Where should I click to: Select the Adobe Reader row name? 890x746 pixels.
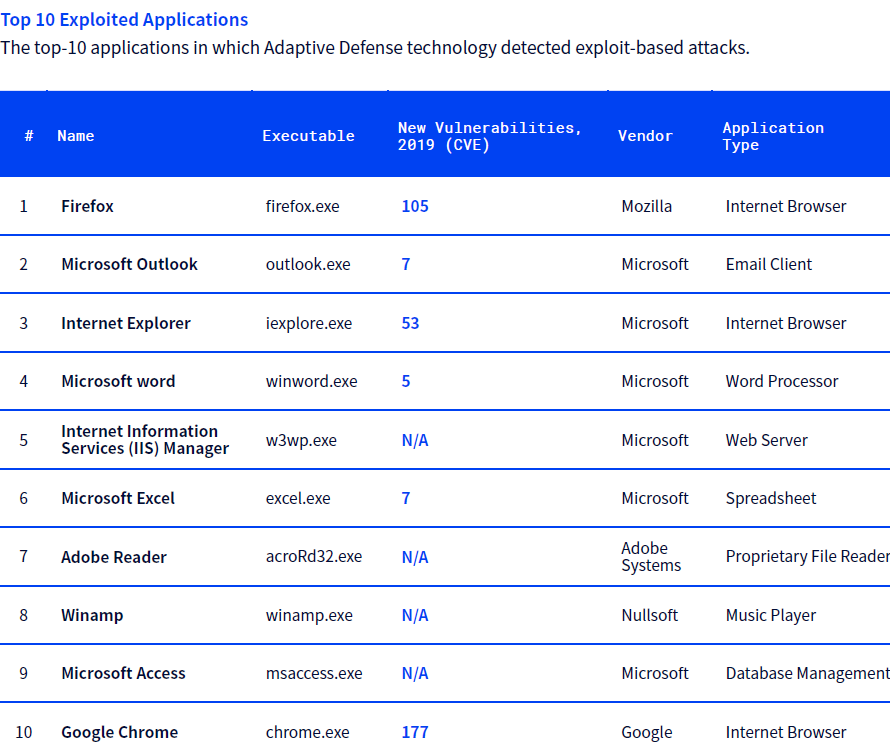coord(114,557)
